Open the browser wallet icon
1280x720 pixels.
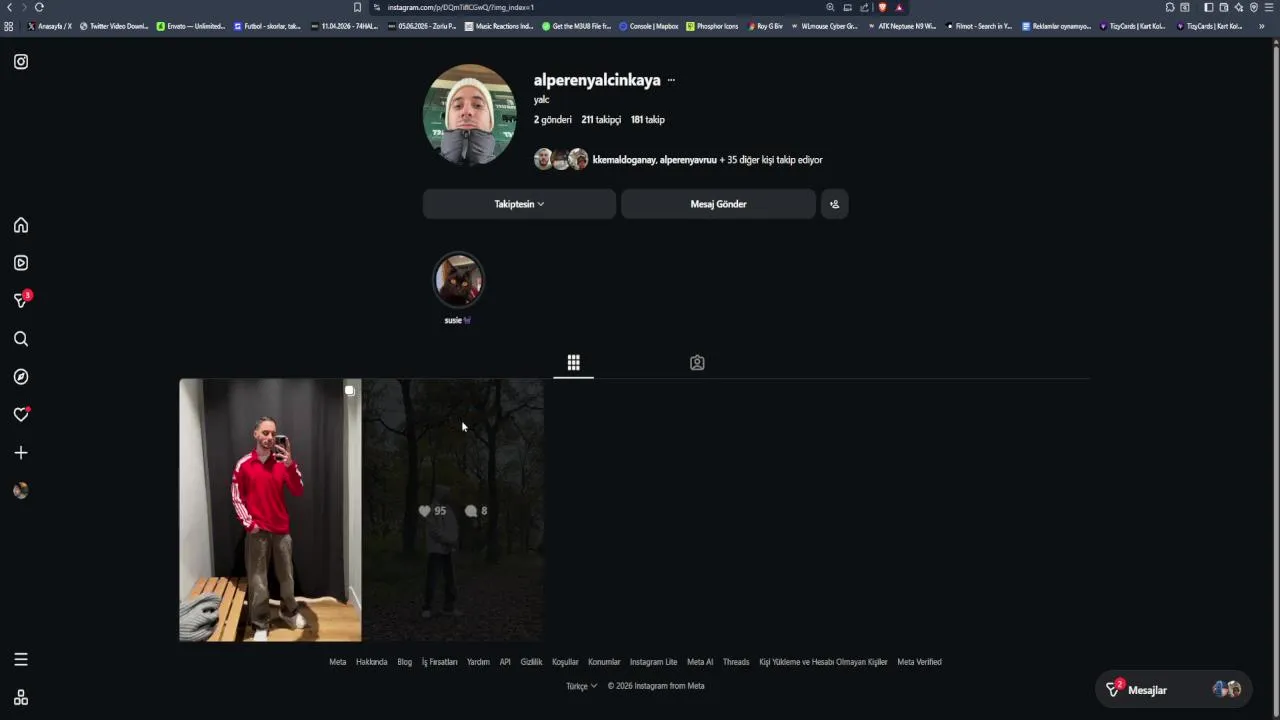tap(1223, 7)
